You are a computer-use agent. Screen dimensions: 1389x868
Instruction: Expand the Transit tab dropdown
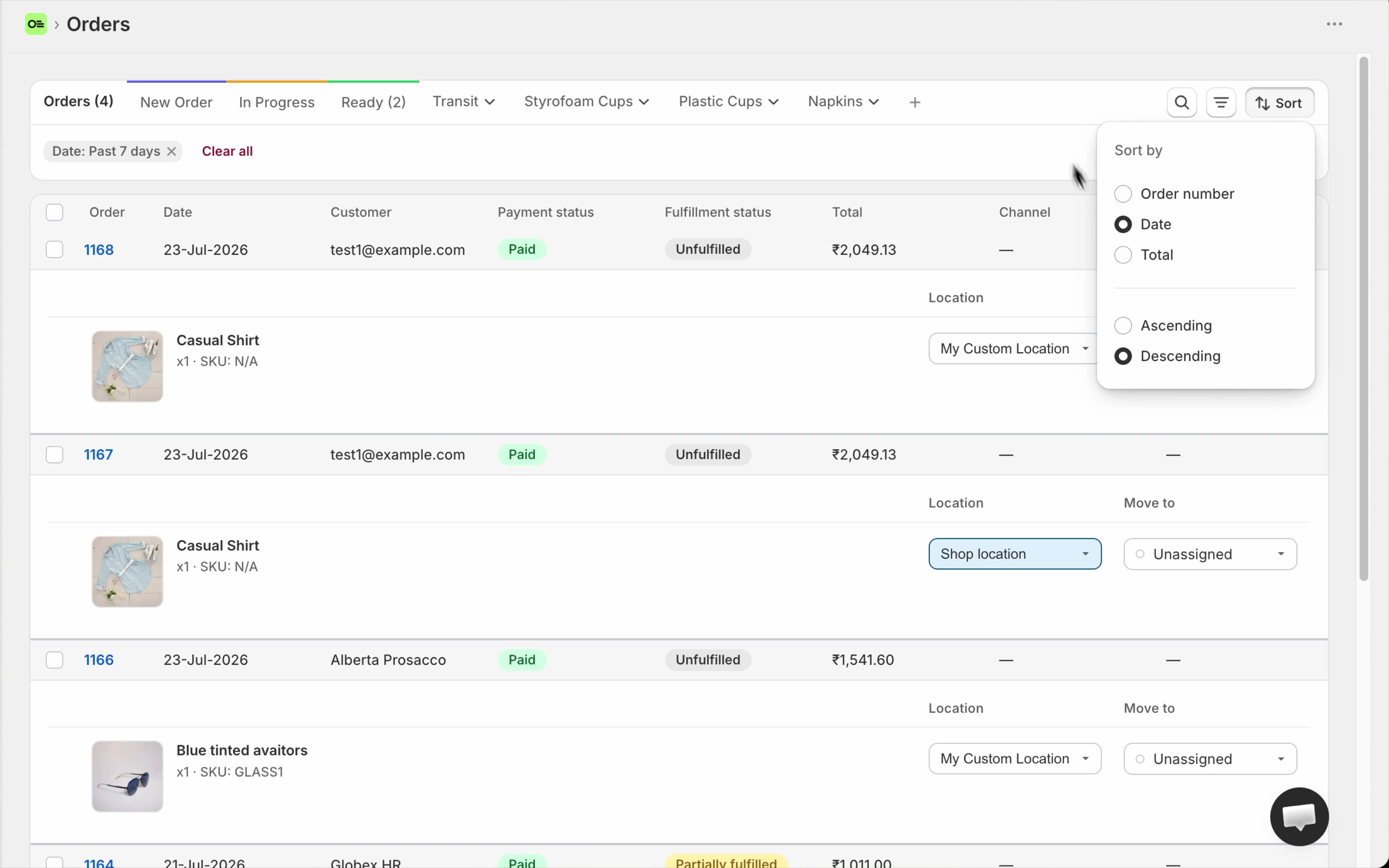click(x=464, y=102)
